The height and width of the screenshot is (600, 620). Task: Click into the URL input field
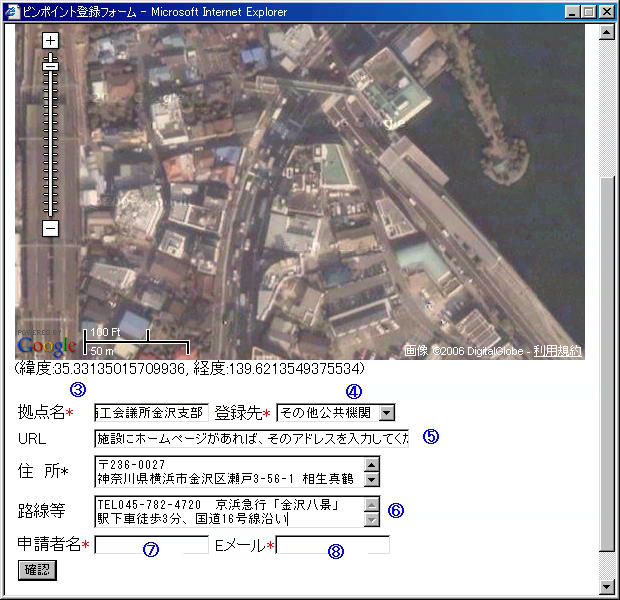[x=251, y=438]
